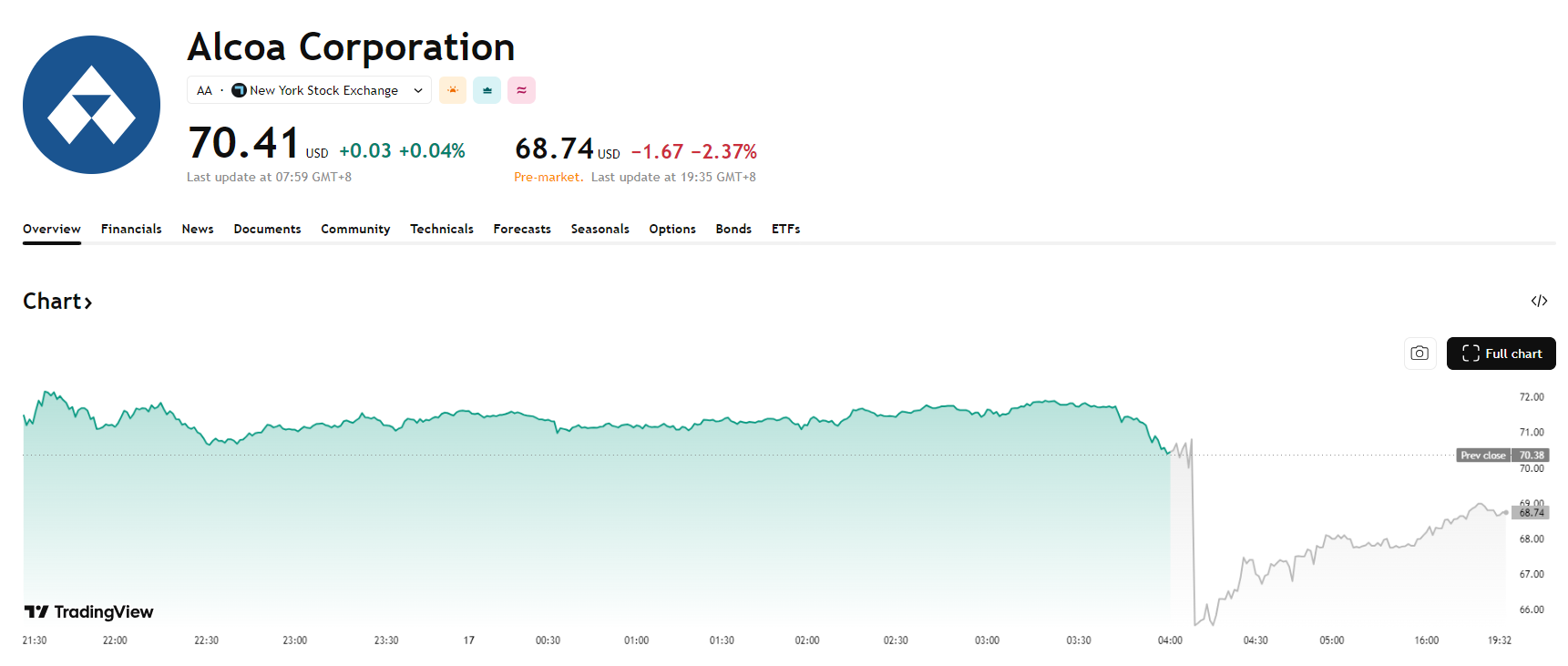Screen dimensions: 1568x666
Task: Click the Alcoa Corporation logo
Action: click(x=91, y=105)
